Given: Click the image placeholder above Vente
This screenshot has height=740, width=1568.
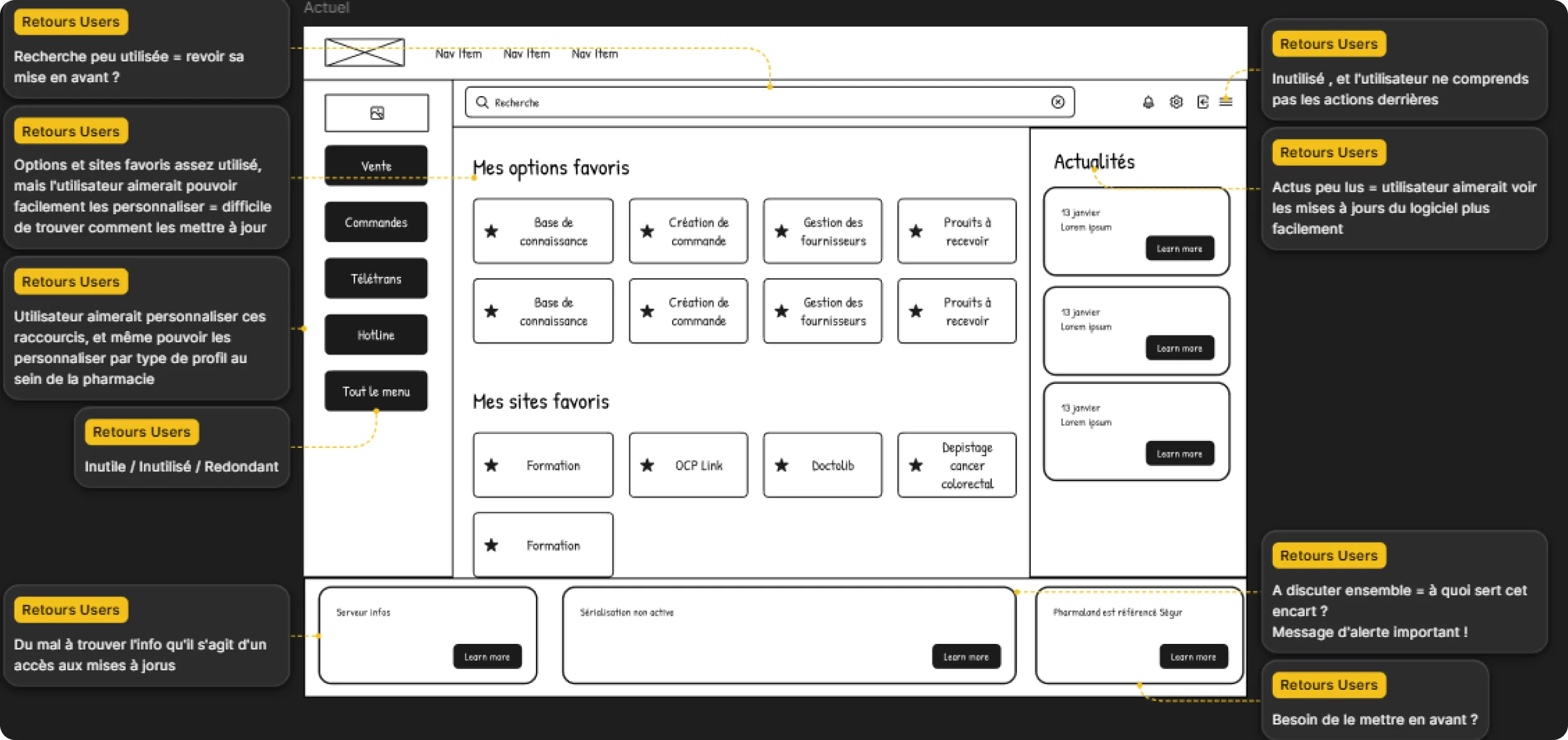Looking at the screenshot, I should tap(376, 113).
